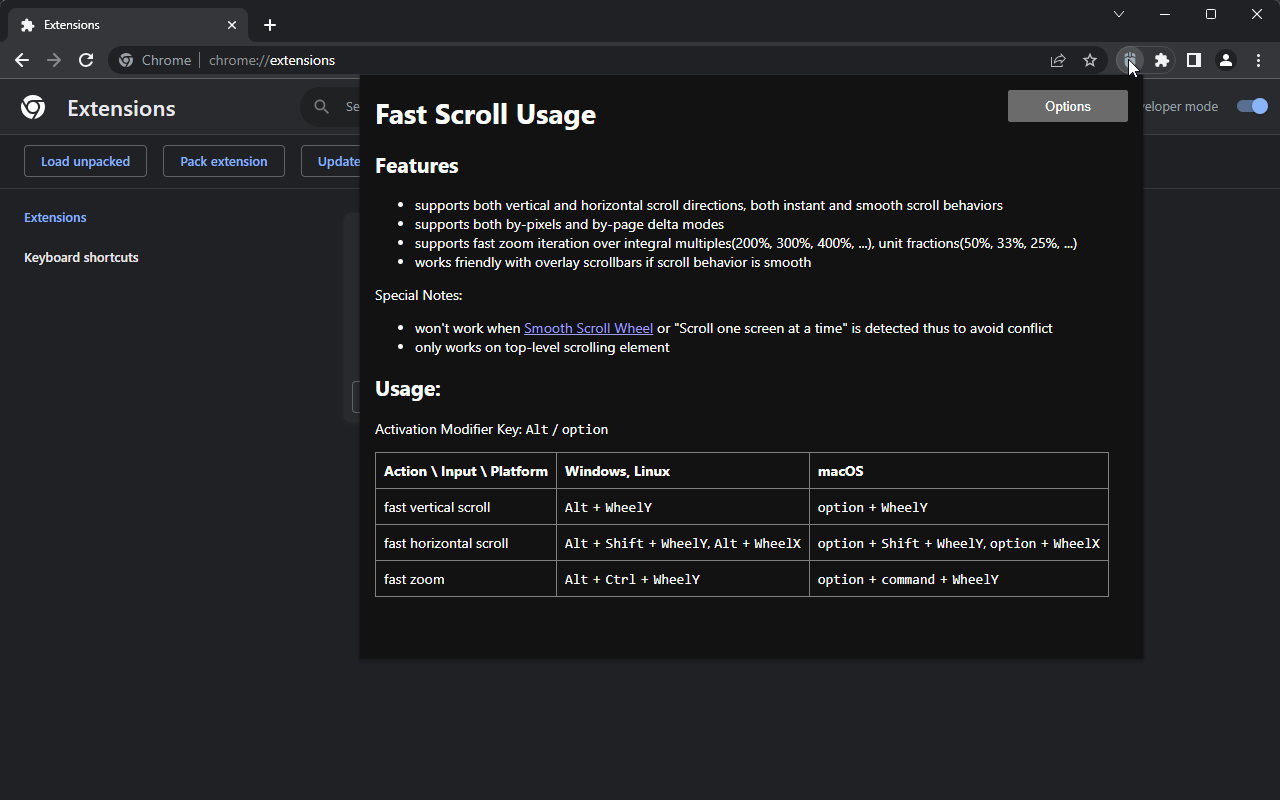This screenshot has width=1280, height=800.
Task: Reload the page using refresh icon
Action: click(x=86, y=60)
